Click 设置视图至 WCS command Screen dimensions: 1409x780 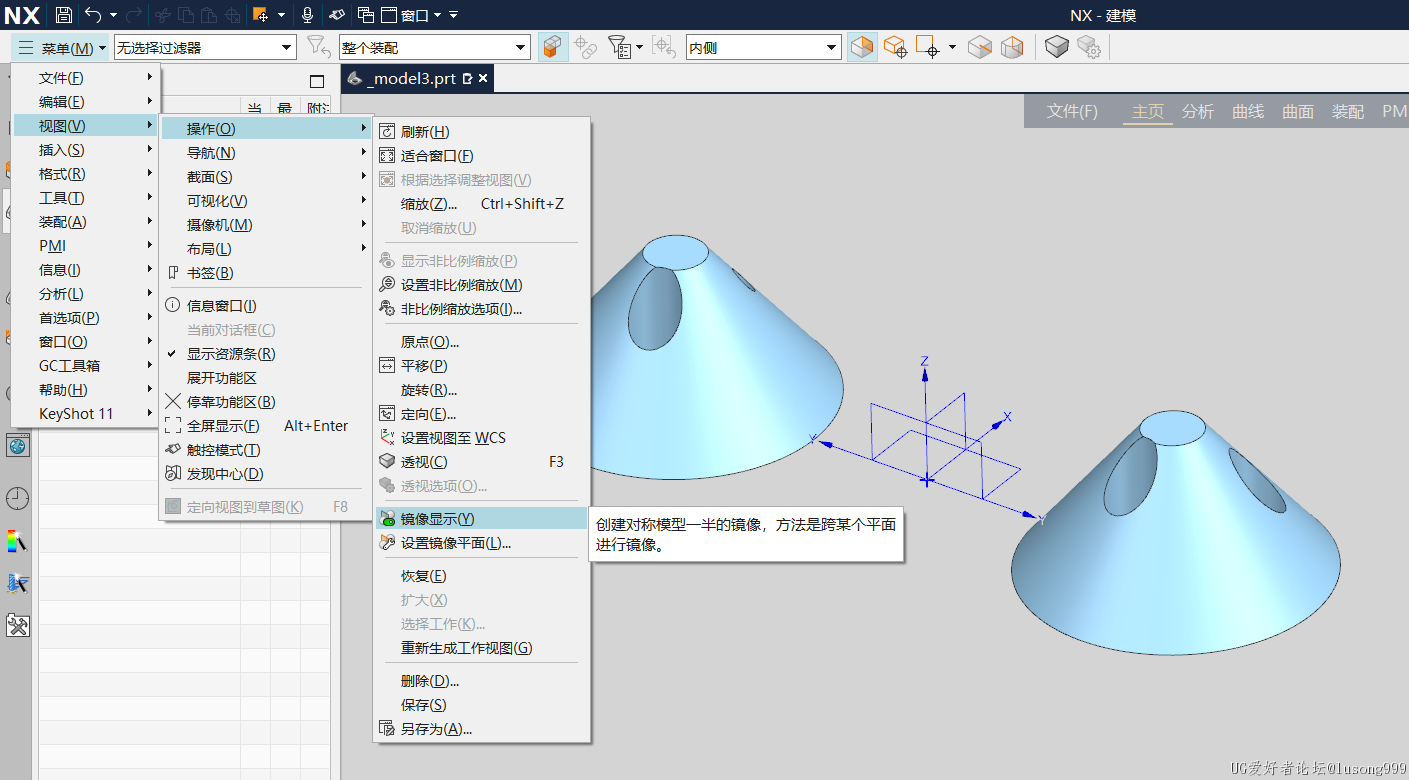[482, 438]
